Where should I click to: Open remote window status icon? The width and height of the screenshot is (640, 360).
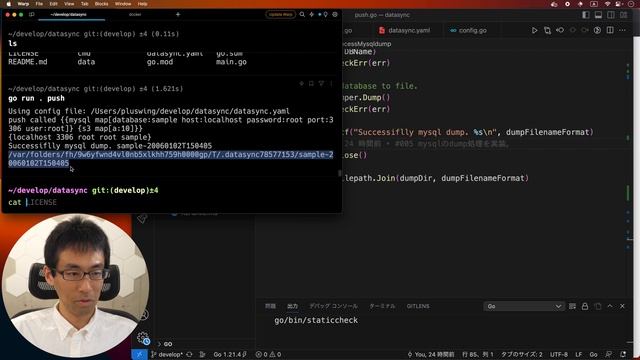[x=139, y=355]
